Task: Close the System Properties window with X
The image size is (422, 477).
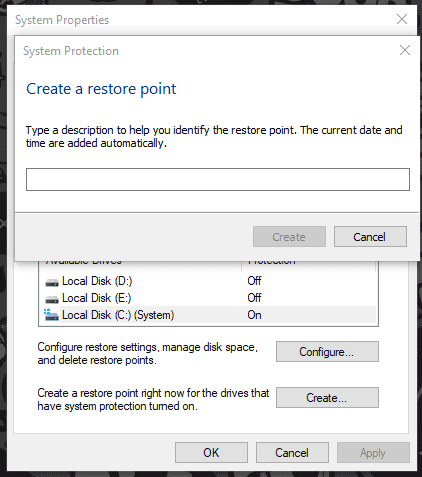Action: [402, 19]
